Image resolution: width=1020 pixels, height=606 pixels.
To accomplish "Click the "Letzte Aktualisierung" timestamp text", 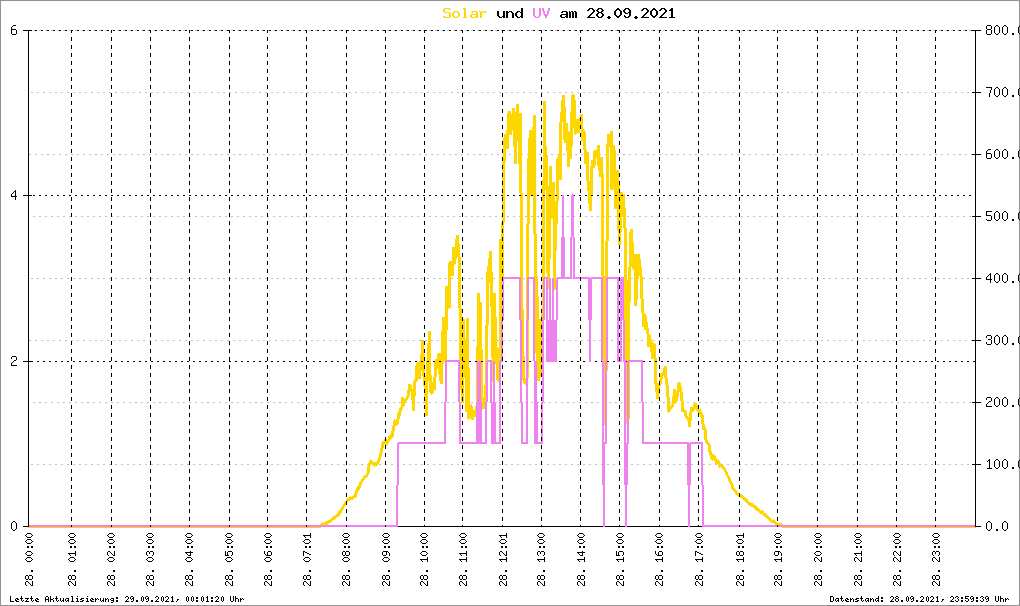I will click(126, 598).
